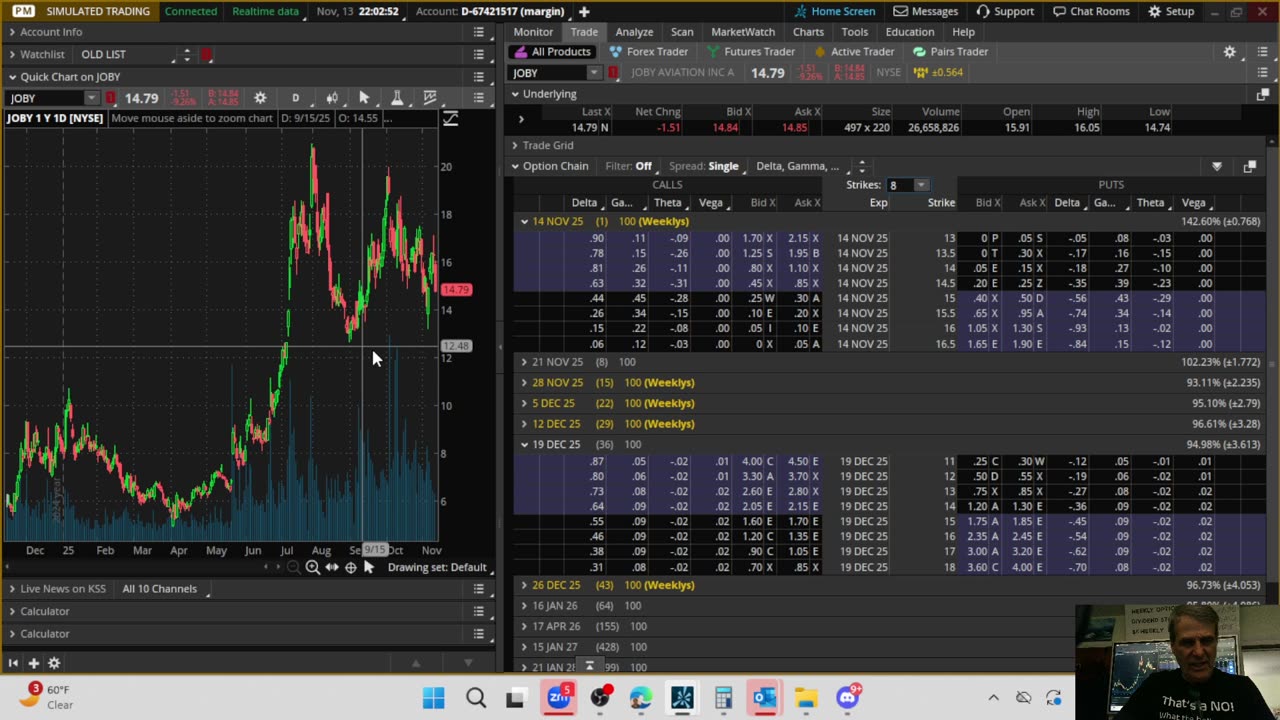This screenshot has height=720, width=1280.
Task: Open Watchlist gadget menu icon
Action: (x=479, y=54)
